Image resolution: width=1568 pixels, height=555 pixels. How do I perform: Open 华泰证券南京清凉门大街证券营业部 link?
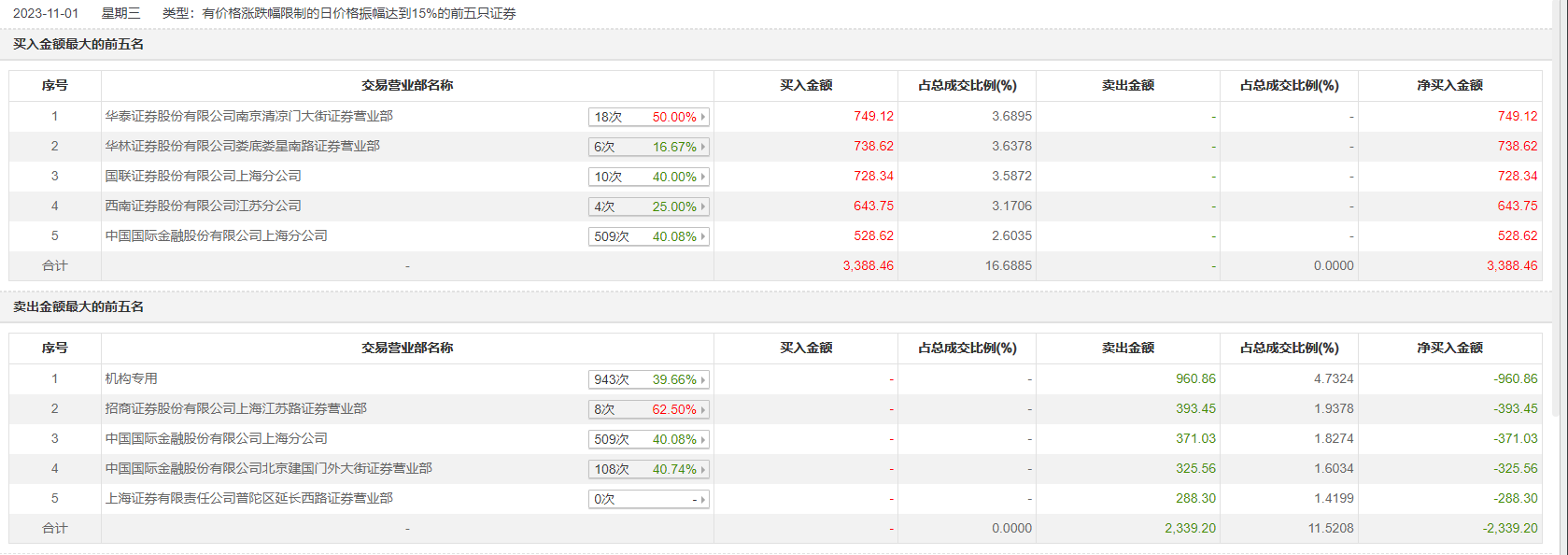pyautogui.click(x=248, y=117)
